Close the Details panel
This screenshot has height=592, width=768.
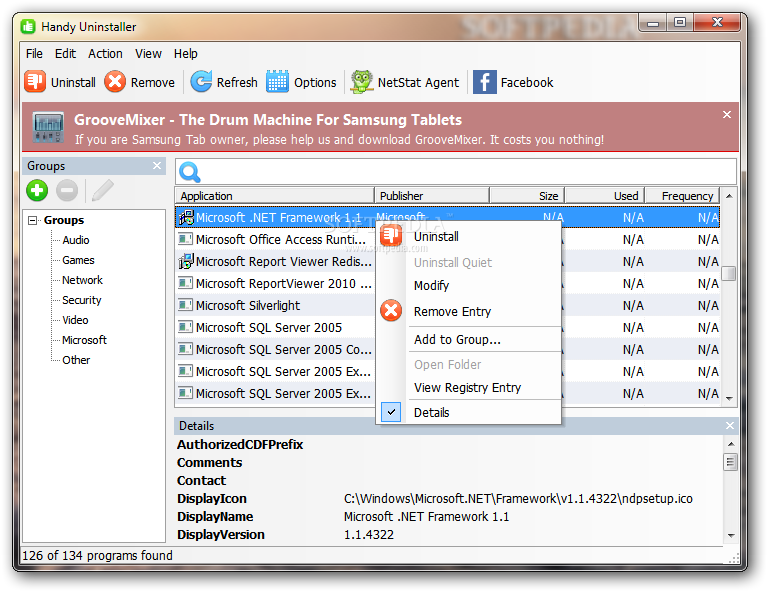click(x=730, y=426)
